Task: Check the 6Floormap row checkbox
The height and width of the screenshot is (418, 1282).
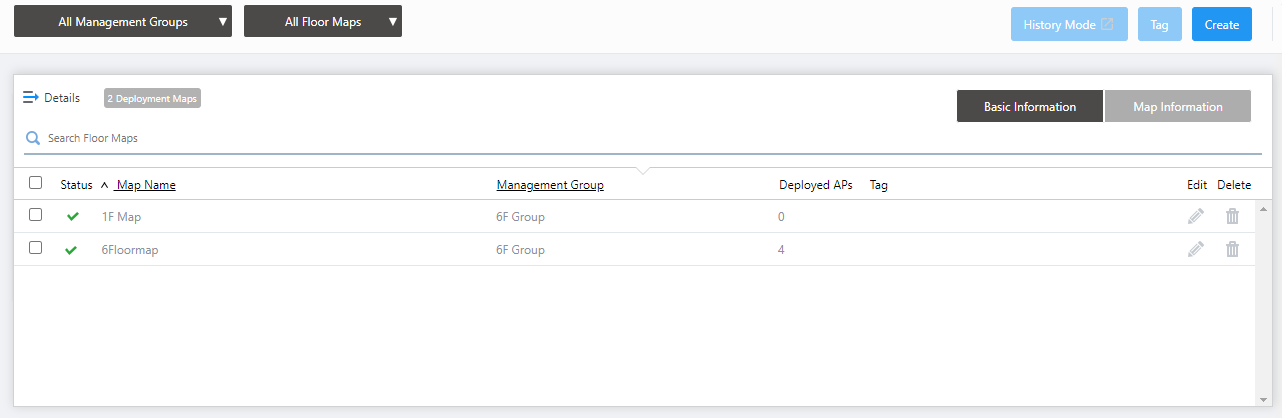Action: coord(36,248)
